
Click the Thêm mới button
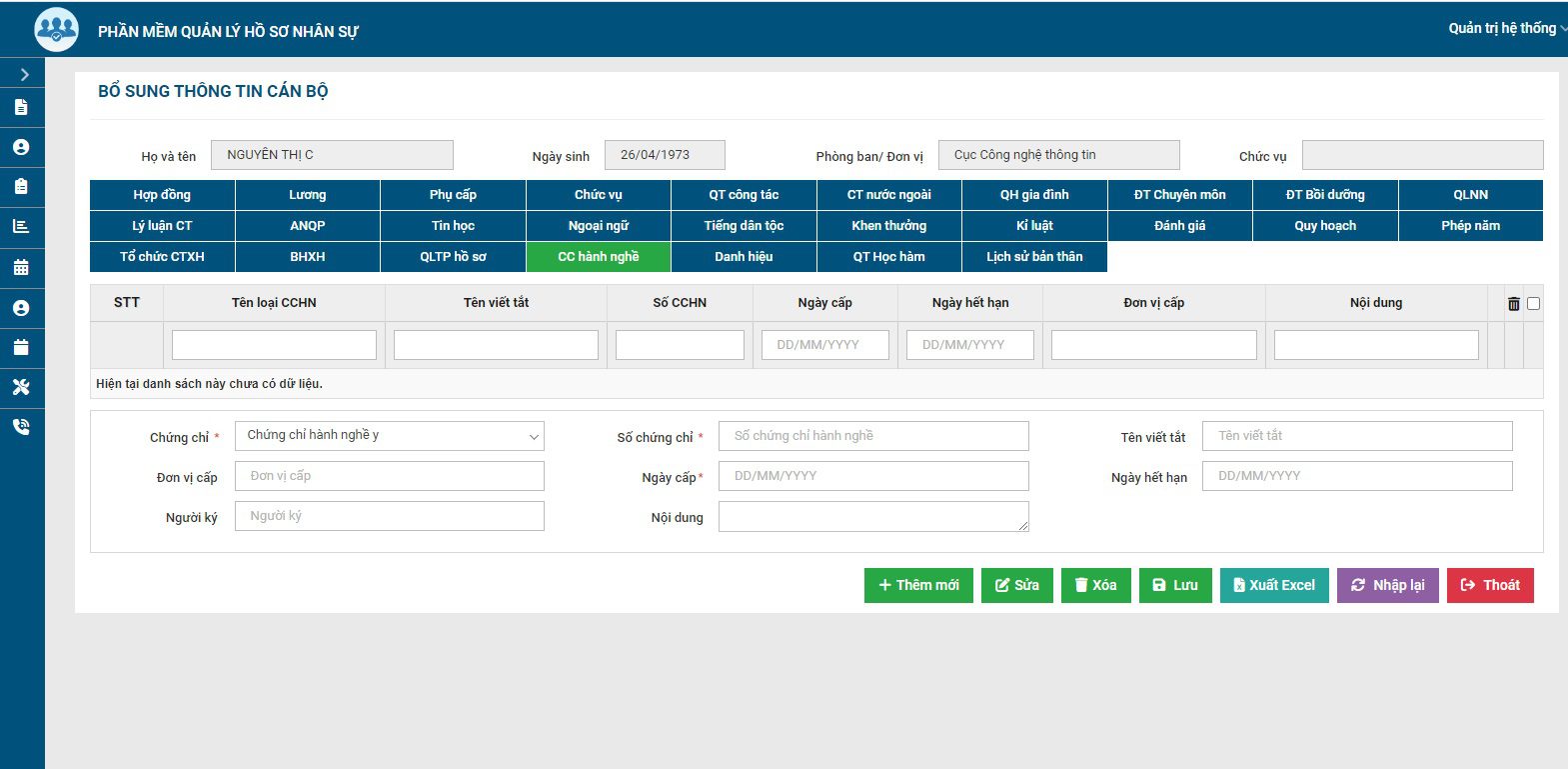point(918,585)
